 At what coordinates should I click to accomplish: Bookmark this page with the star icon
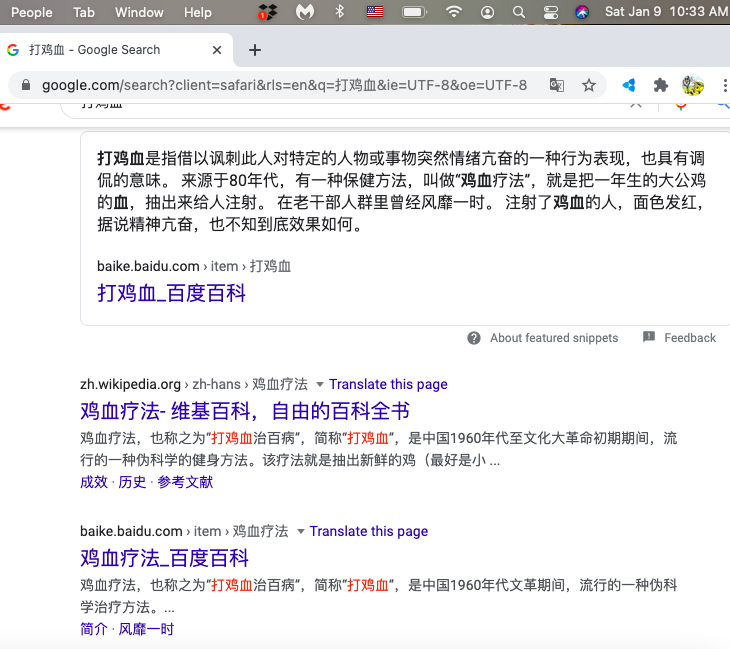pyautogui.click(x=589, y=85)
